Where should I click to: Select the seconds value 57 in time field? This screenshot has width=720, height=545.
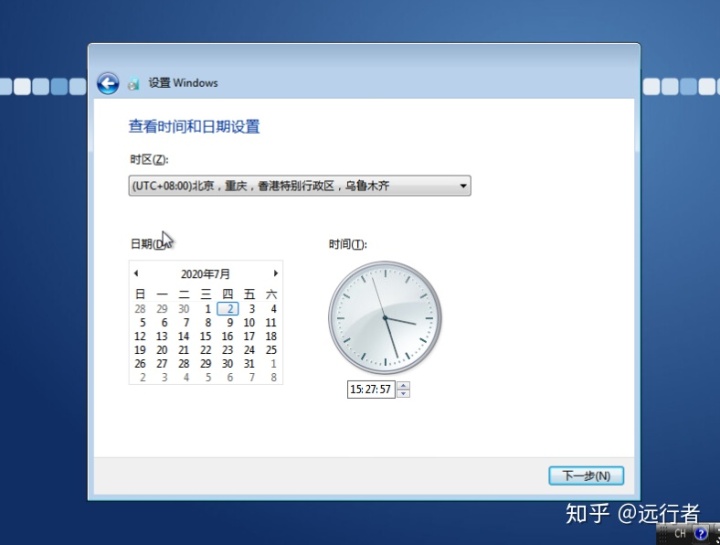click(385, 389)
